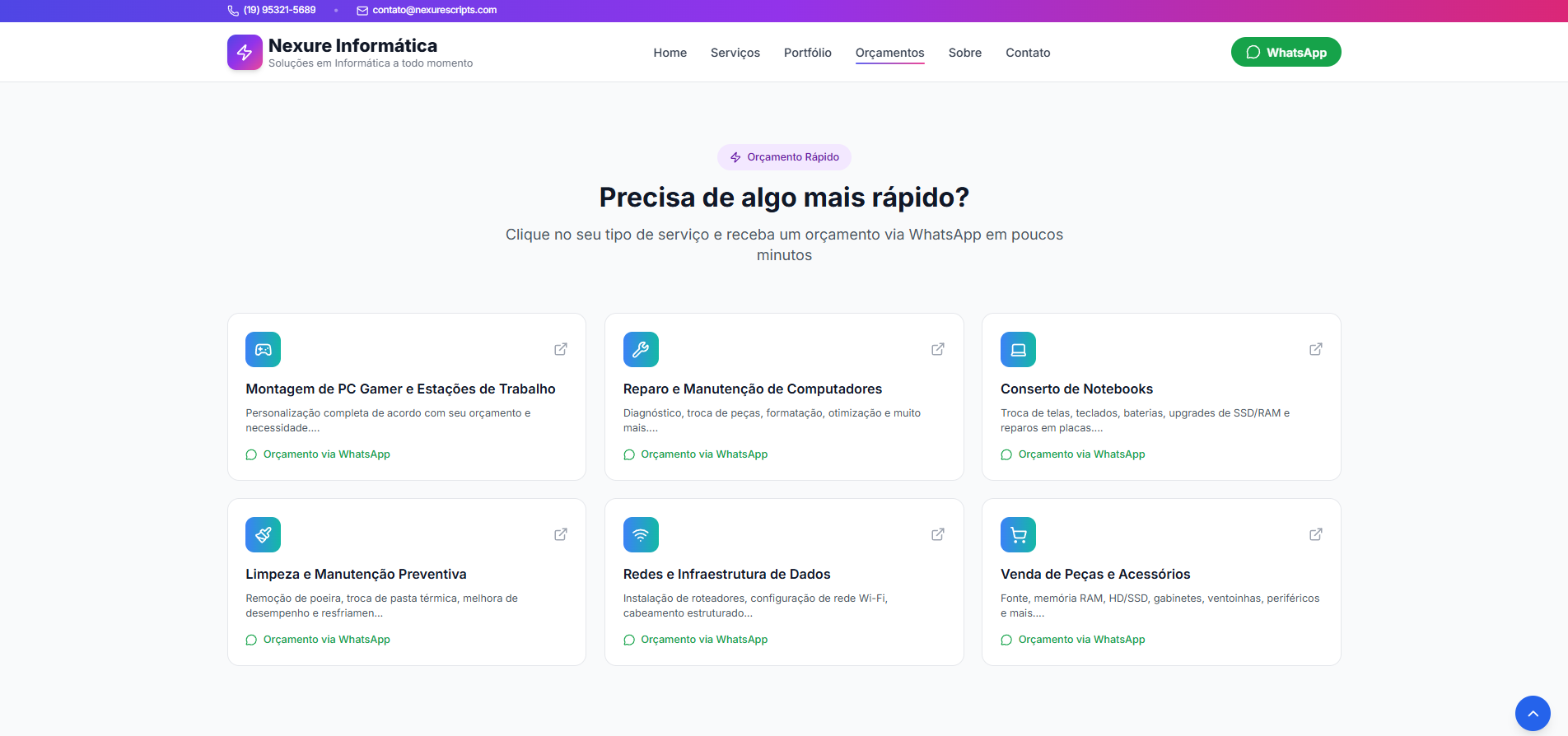Open the Portfólio menu item
Viewport: 1568px width, 736px height.
[x=808, y=53]
